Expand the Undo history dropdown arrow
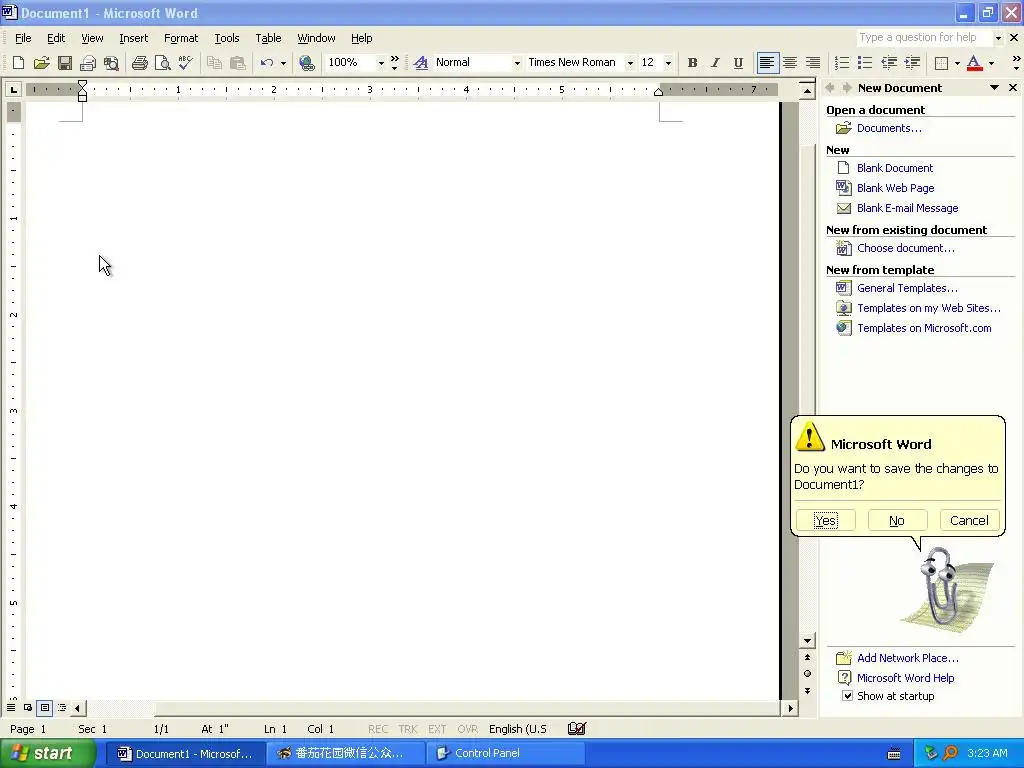The image size is (1024, 768). point(283,63)
